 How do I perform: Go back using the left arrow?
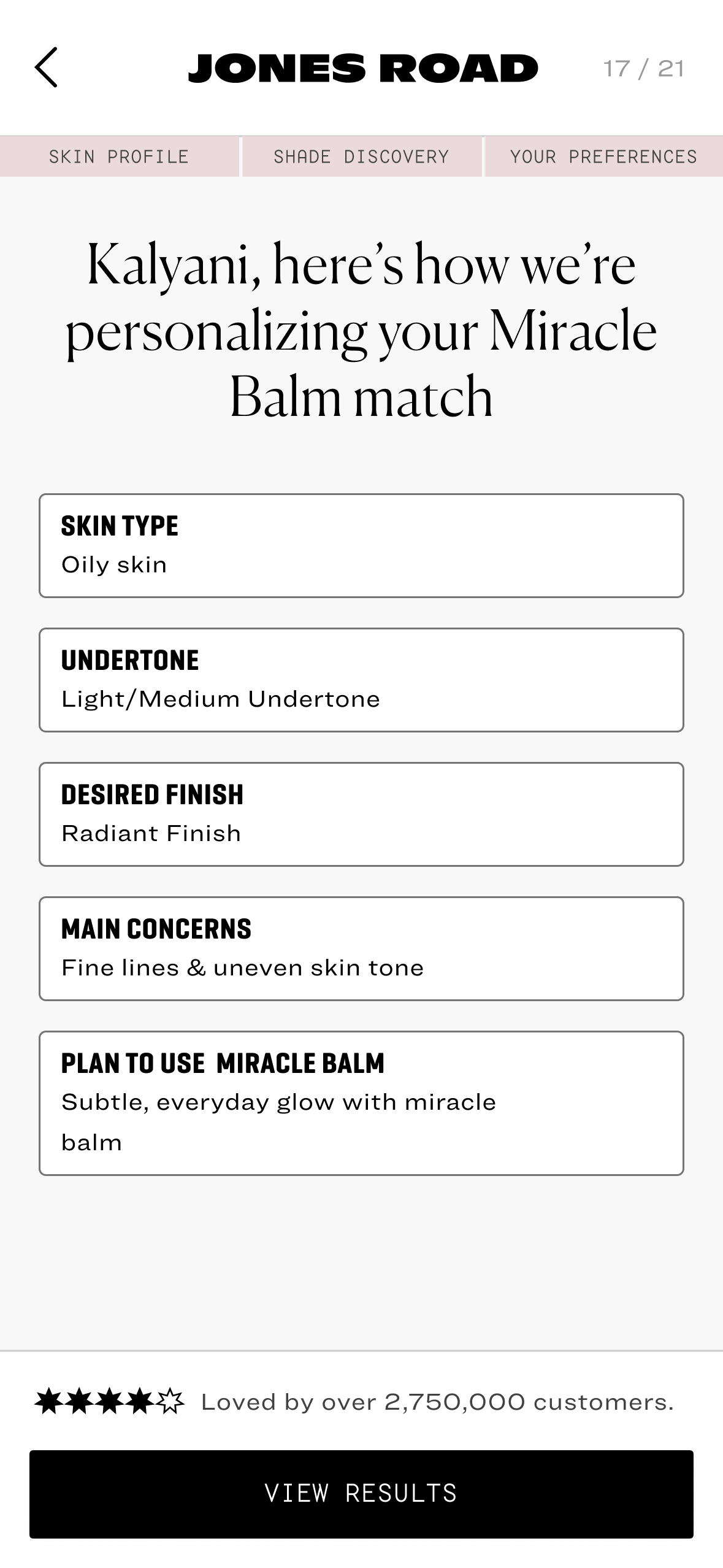[47, 67]
